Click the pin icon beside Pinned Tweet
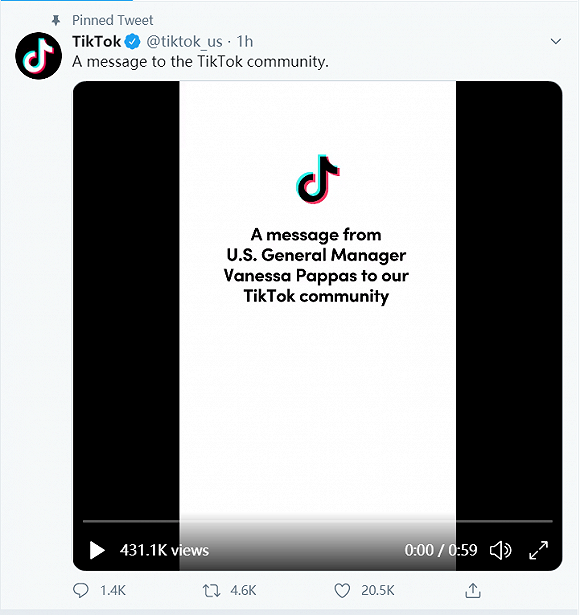Image resolution: width=580 pixels, height=615 pixels. [x=56, y=20]
